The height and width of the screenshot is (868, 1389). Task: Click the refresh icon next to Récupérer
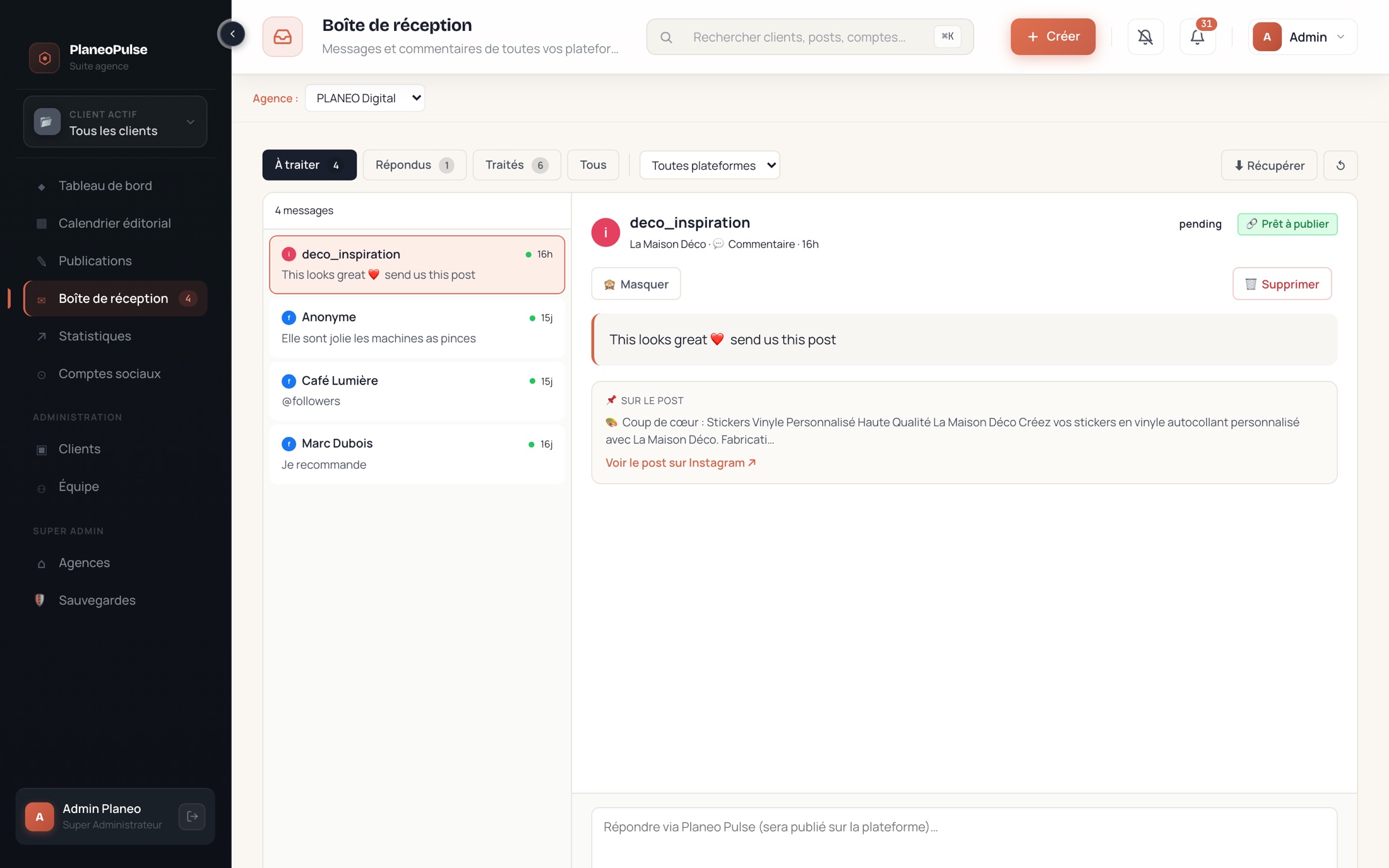tap(1340, 165)
